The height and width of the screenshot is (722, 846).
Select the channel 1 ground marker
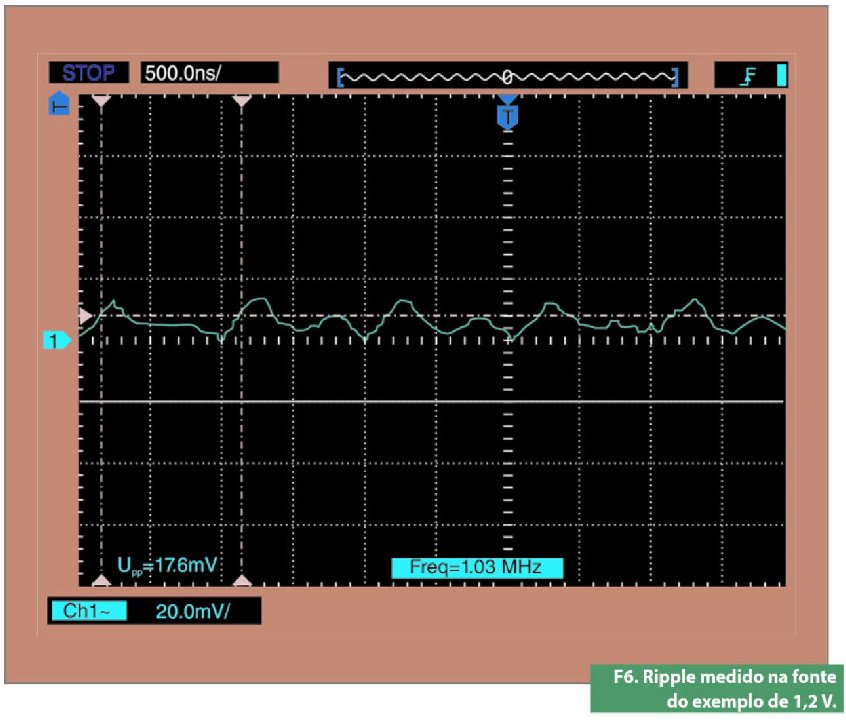pyautogui.click(x=58, y=341)
